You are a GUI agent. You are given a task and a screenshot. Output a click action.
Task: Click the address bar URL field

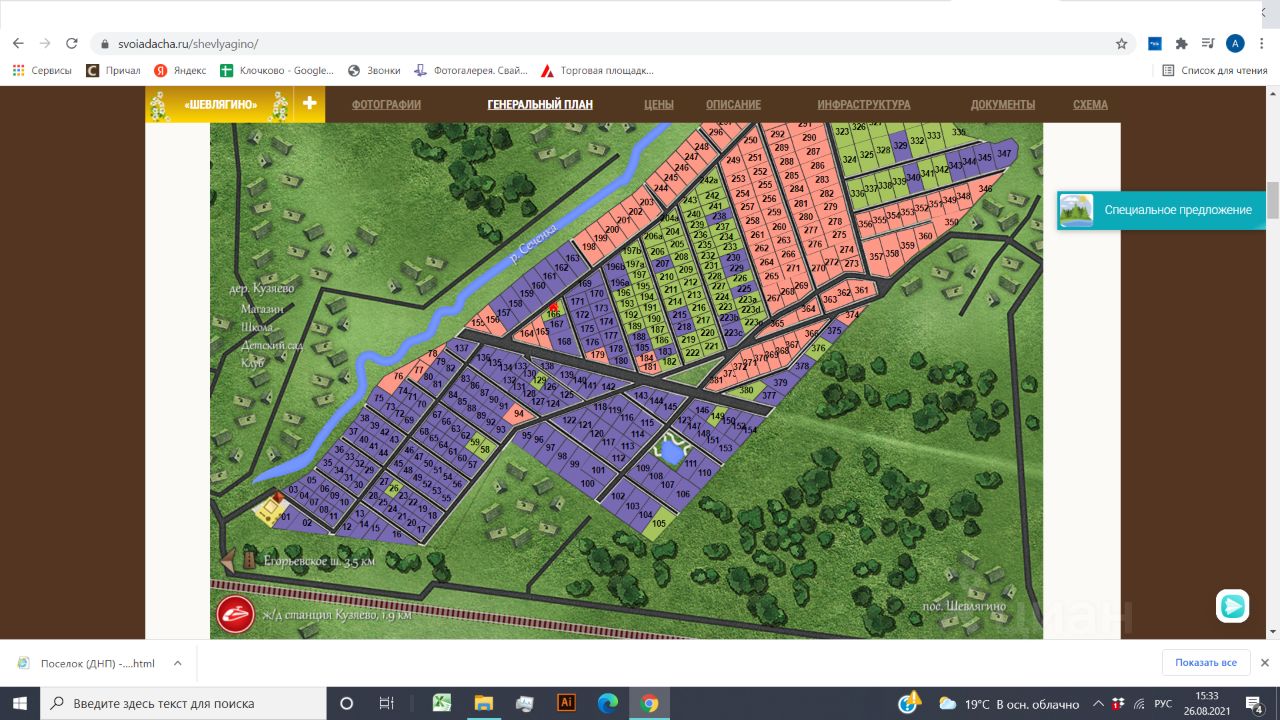tap(600, 44)
